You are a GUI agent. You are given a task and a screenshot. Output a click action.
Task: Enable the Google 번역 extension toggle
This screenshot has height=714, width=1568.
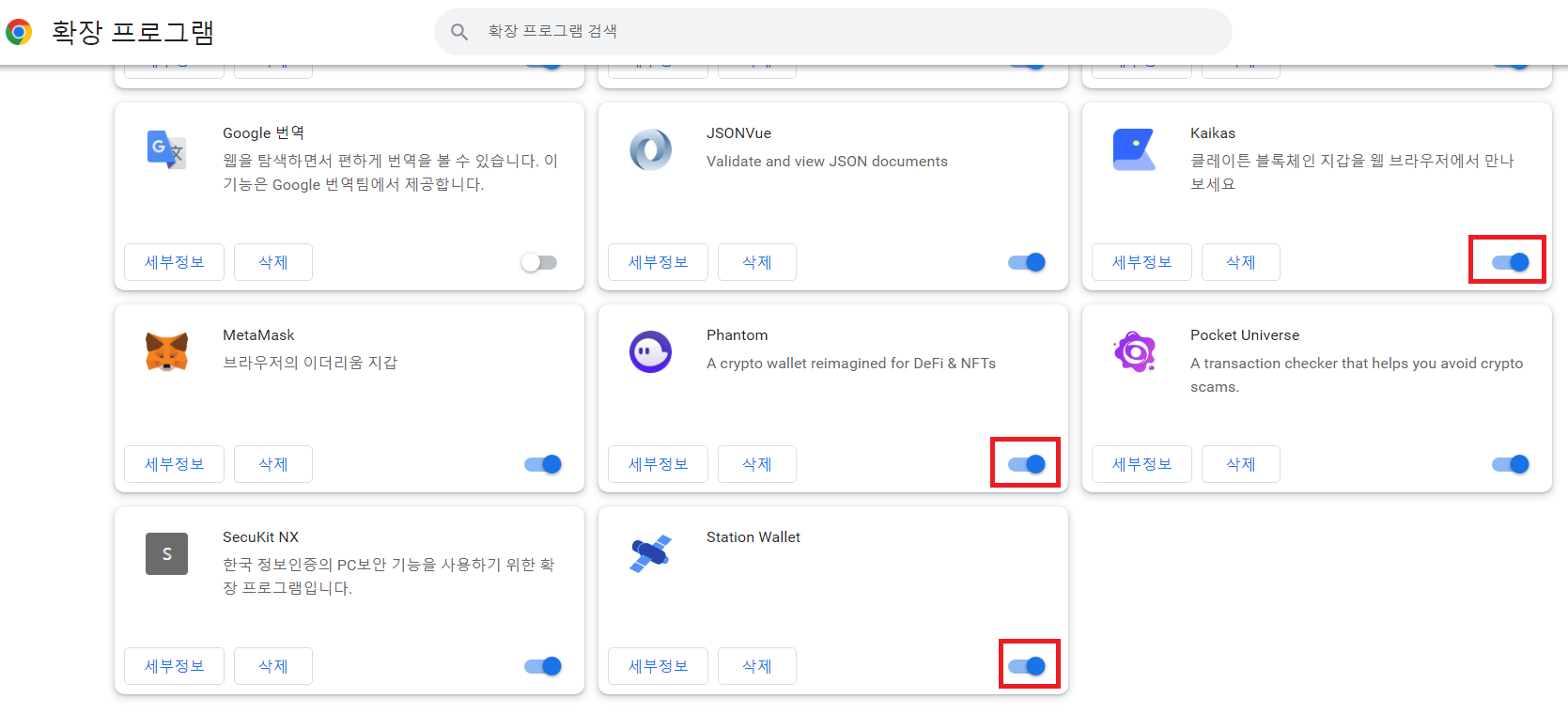coord(539,262)
